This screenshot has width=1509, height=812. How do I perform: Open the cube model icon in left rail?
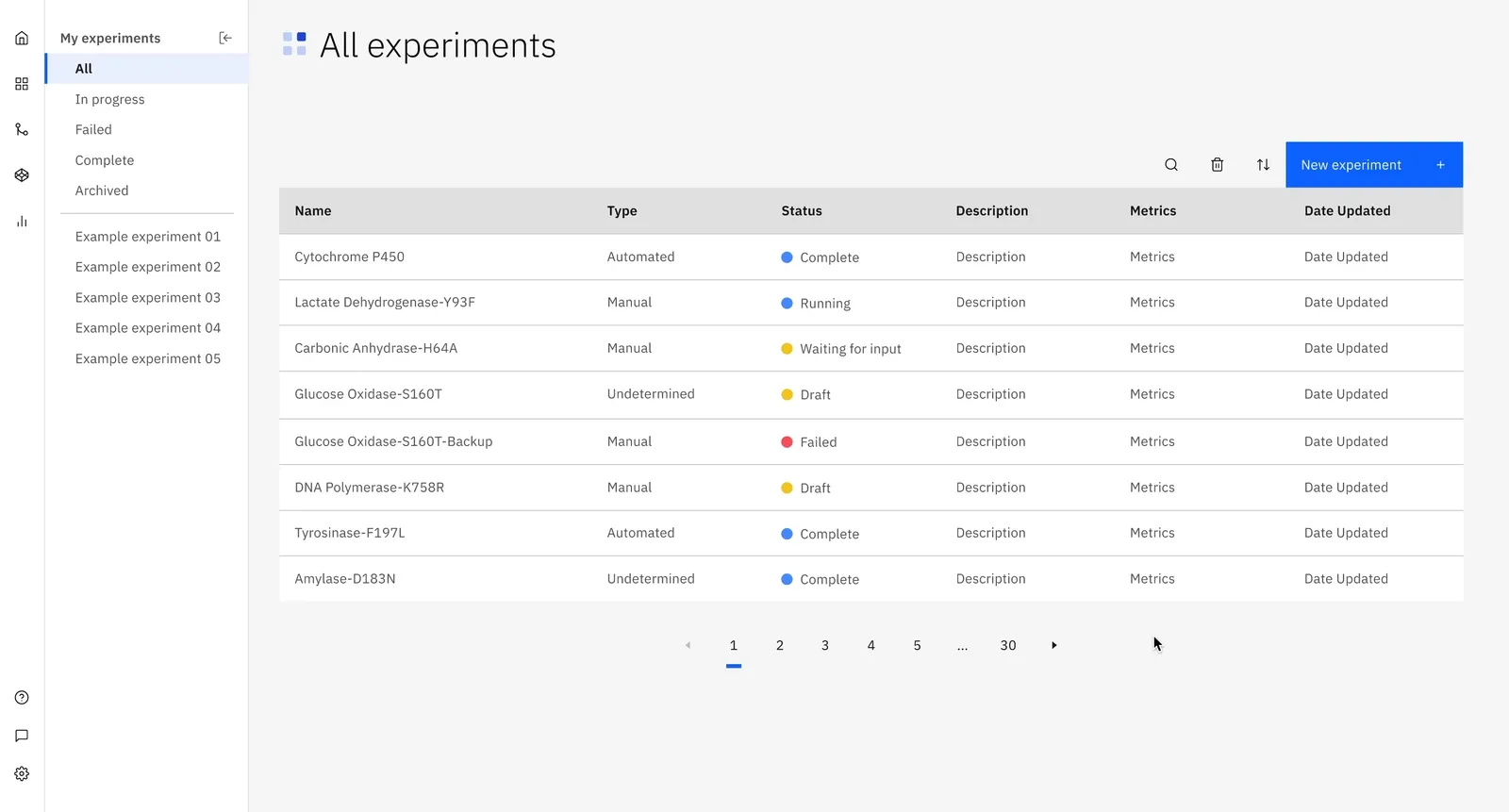click(22, 175)
